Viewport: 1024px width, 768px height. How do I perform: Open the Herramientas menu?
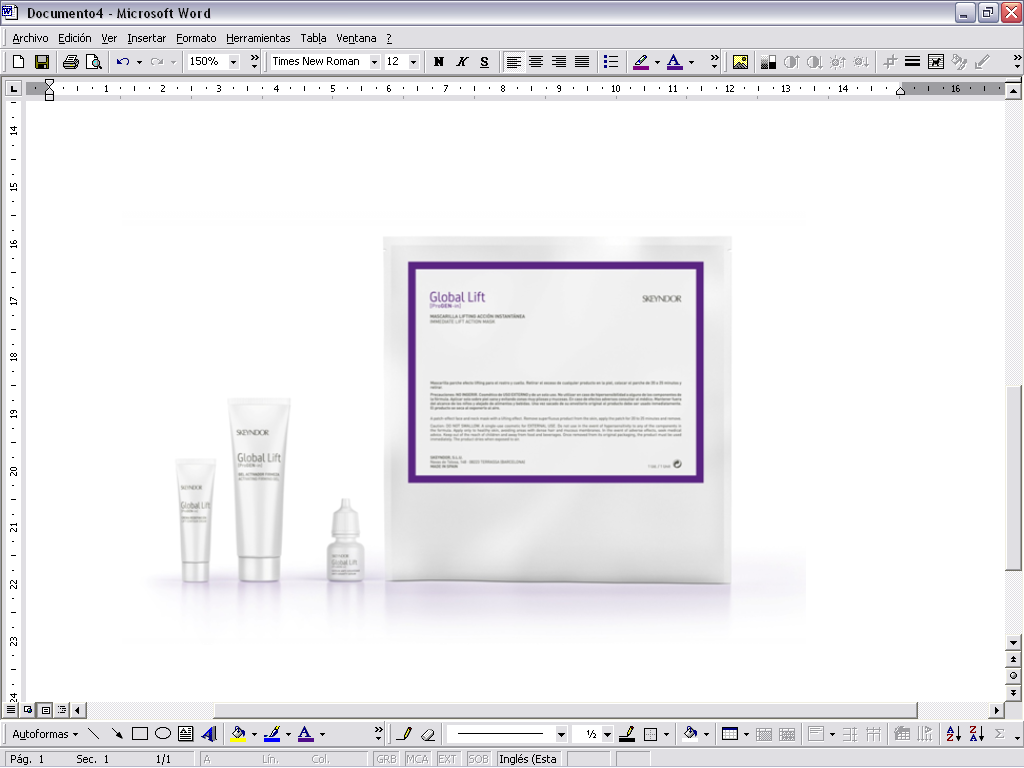click(x=259, y=38)
